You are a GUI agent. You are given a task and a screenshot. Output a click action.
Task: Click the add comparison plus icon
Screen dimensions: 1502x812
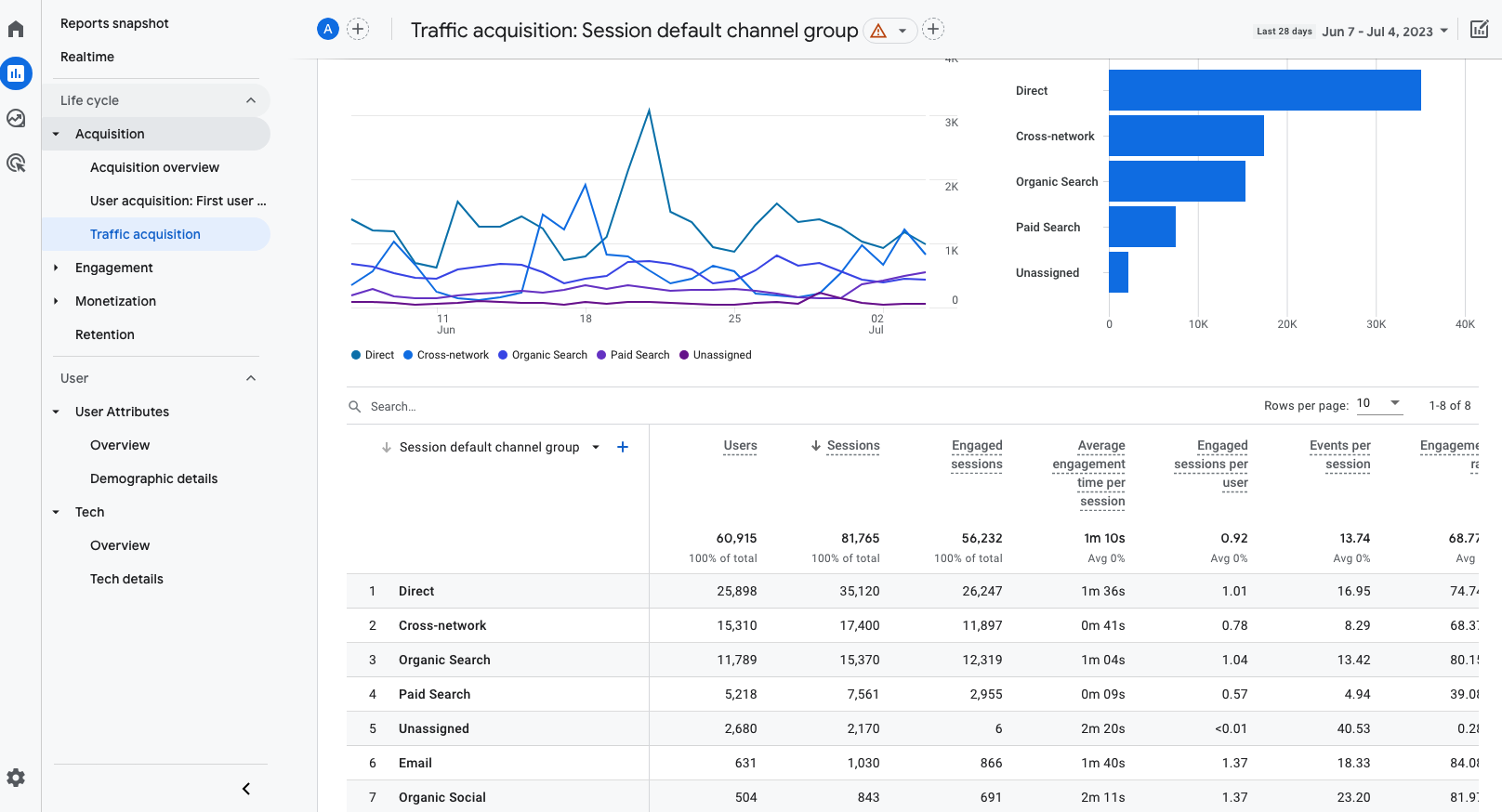pos(358,29)
